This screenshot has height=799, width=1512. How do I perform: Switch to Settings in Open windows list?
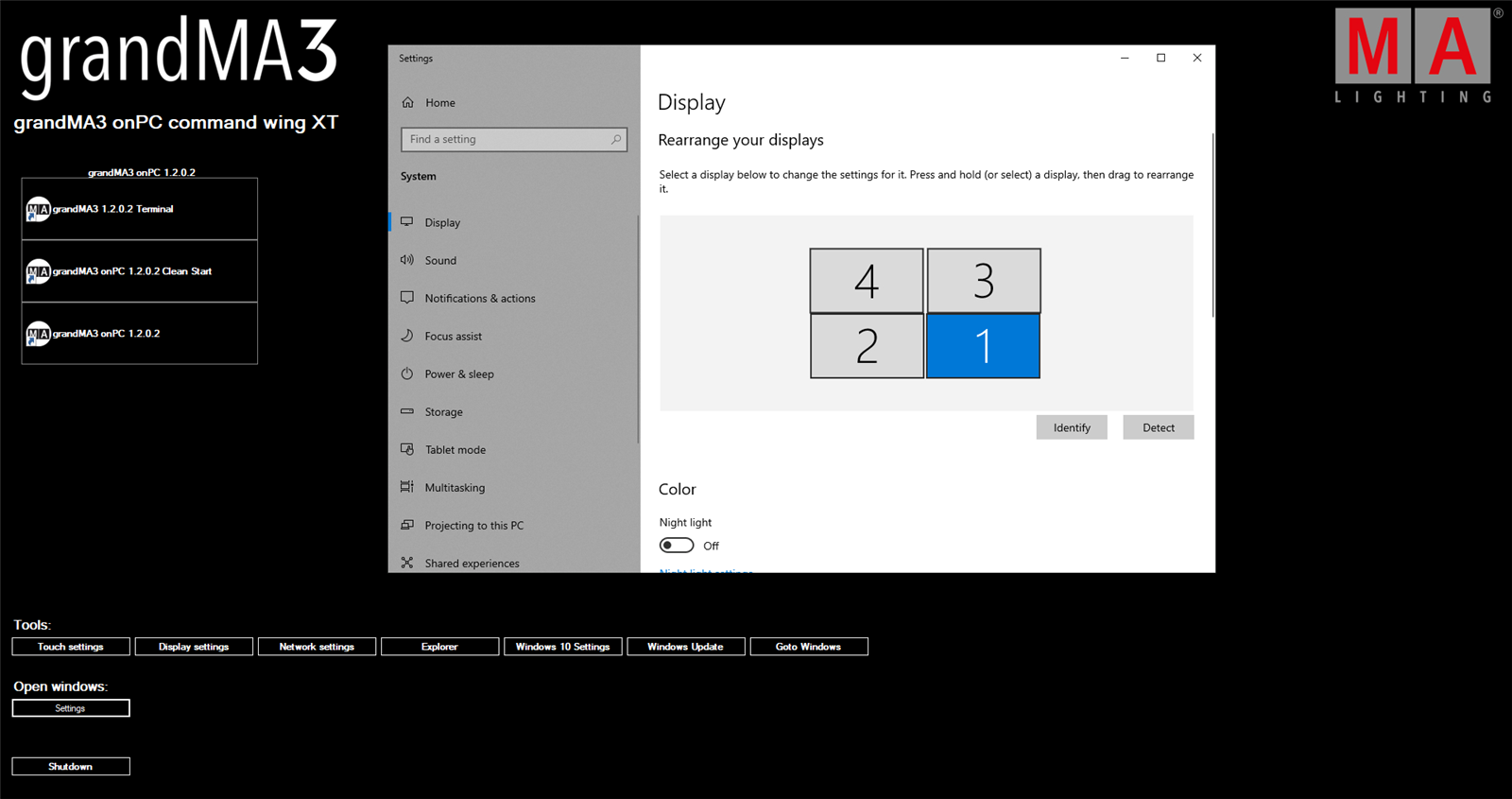(x=71, y=708)
